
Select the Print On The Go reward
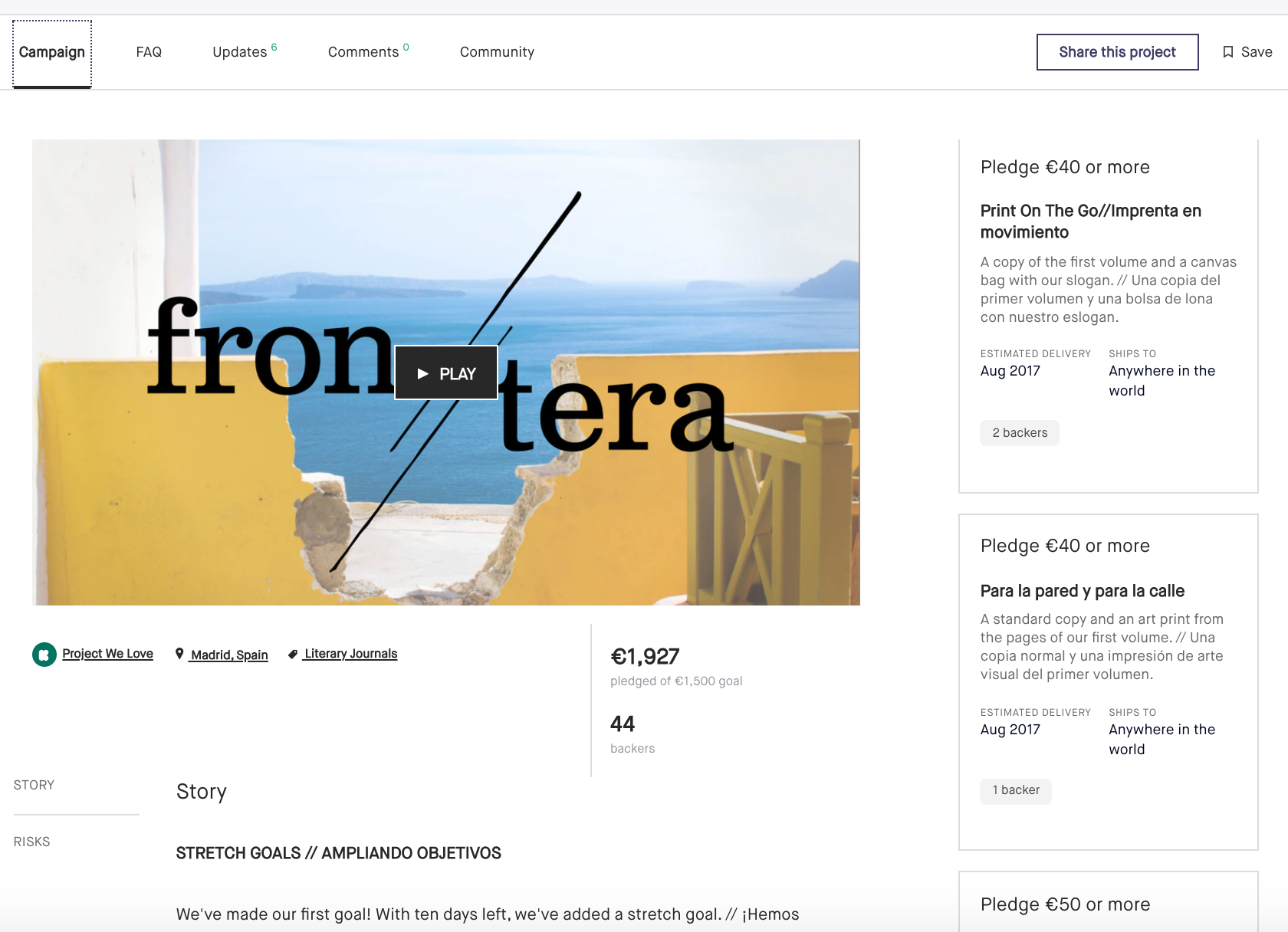tap(1109, 316)
